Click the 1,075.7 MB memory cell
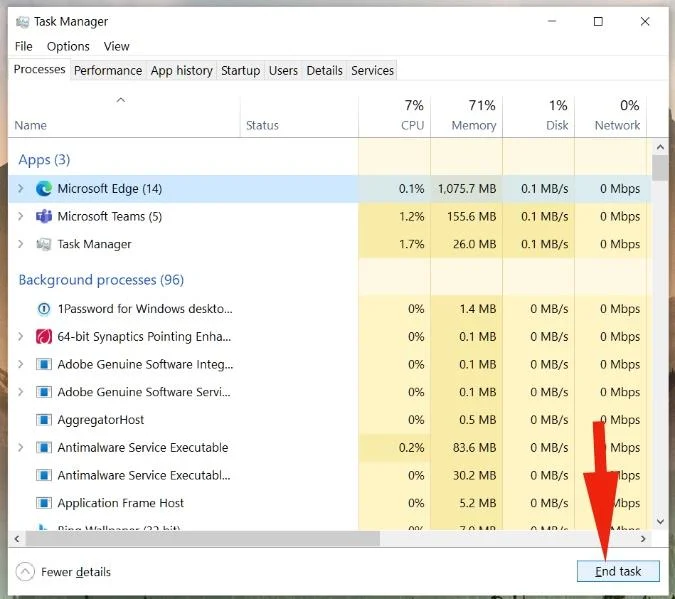Viewport: 675px width, 599px height. [x=466, y=189]
